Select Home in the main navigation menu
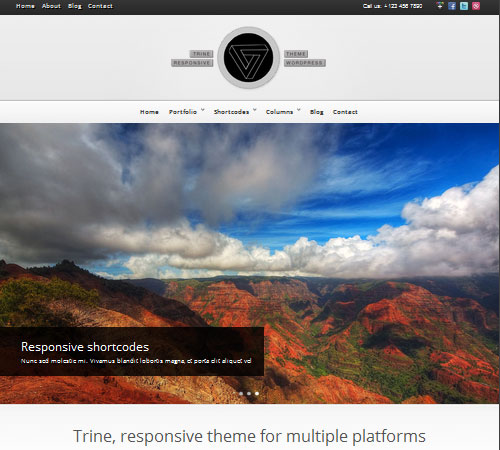 (149, 112)
